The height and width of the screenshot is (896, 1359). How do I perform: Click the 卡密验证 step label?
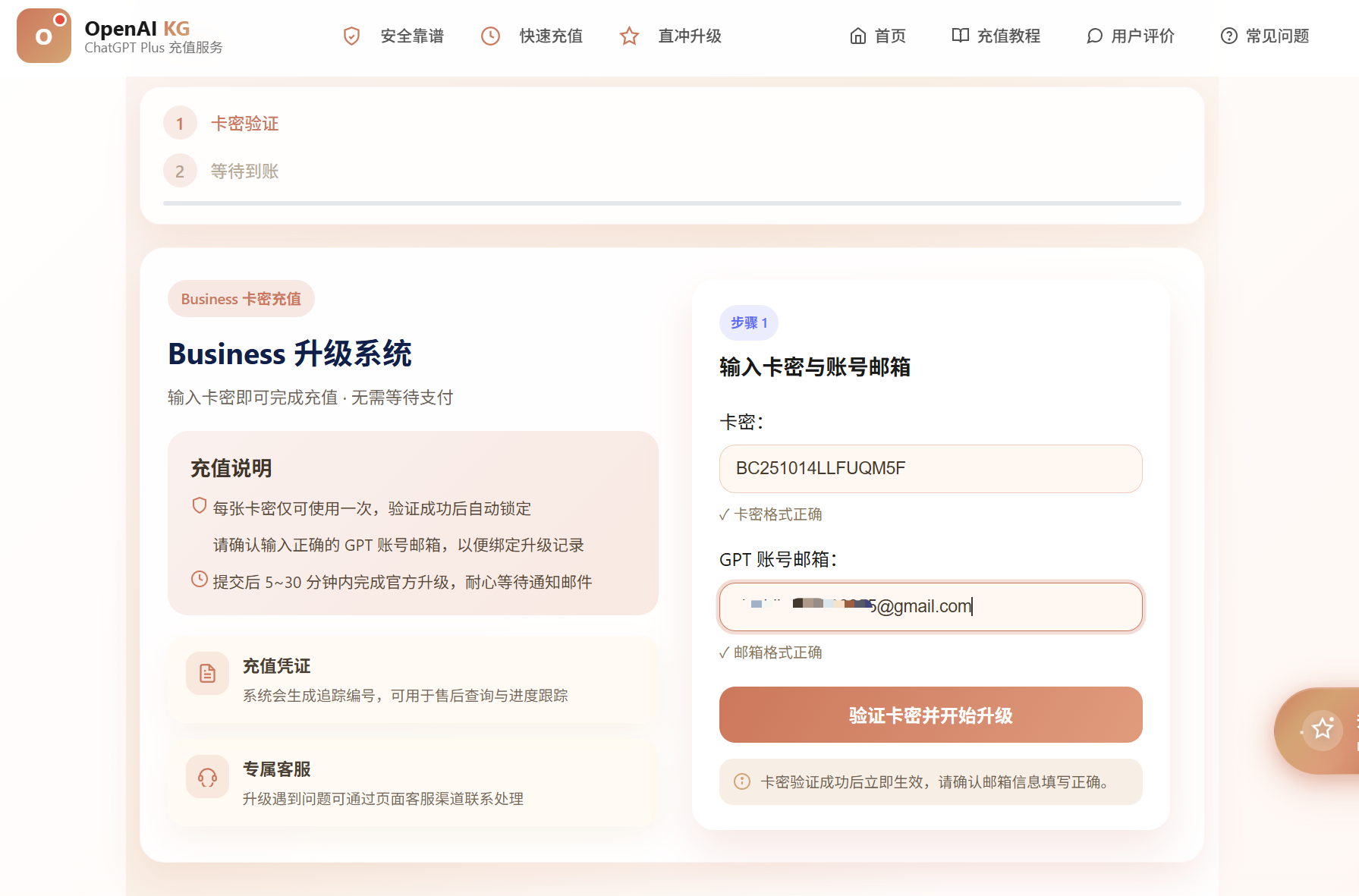[244, 124]
